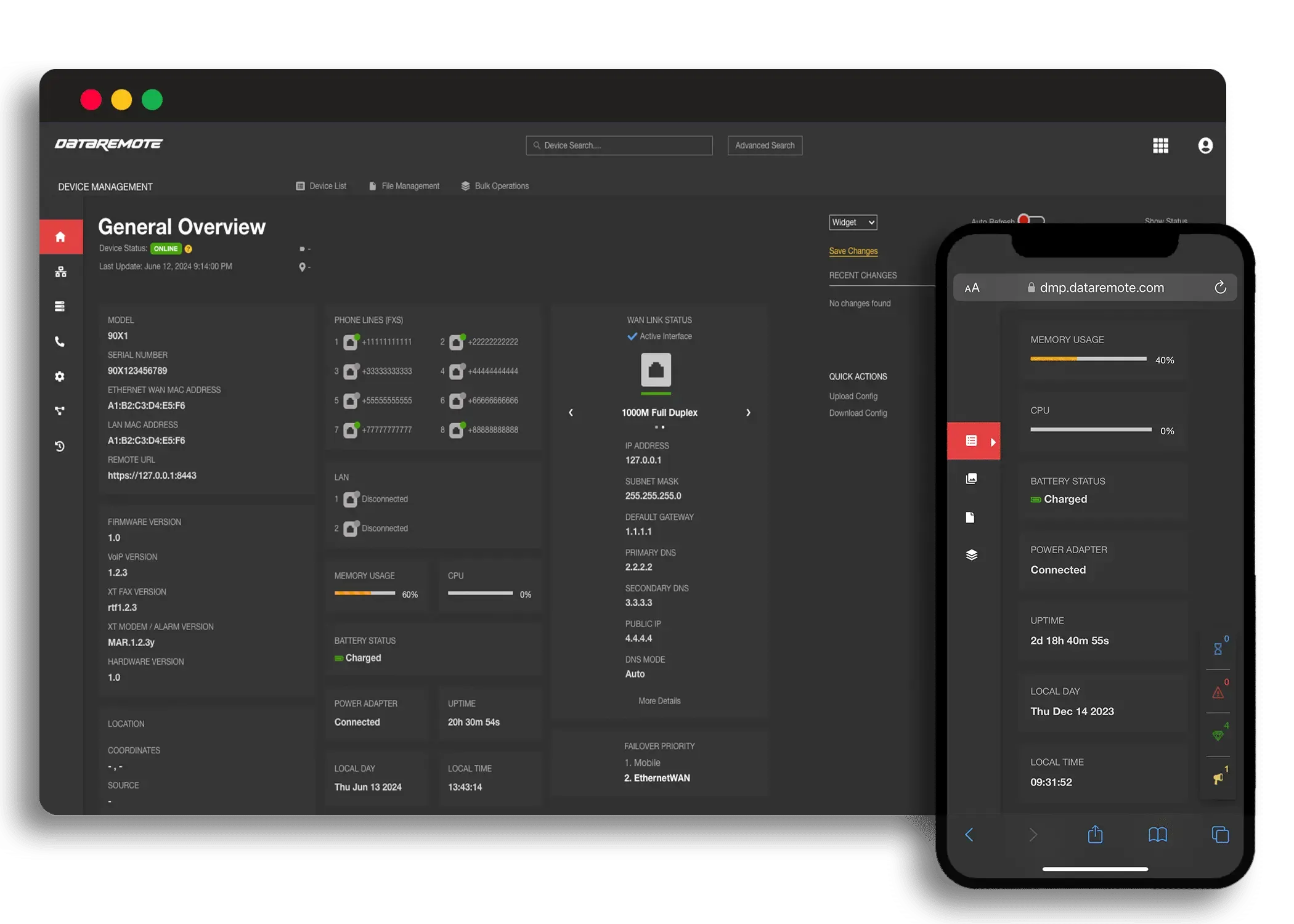1294x924 pixels.
Task: Tap the phone yellow megaphone status icon
Action: tap(1218, 779)
